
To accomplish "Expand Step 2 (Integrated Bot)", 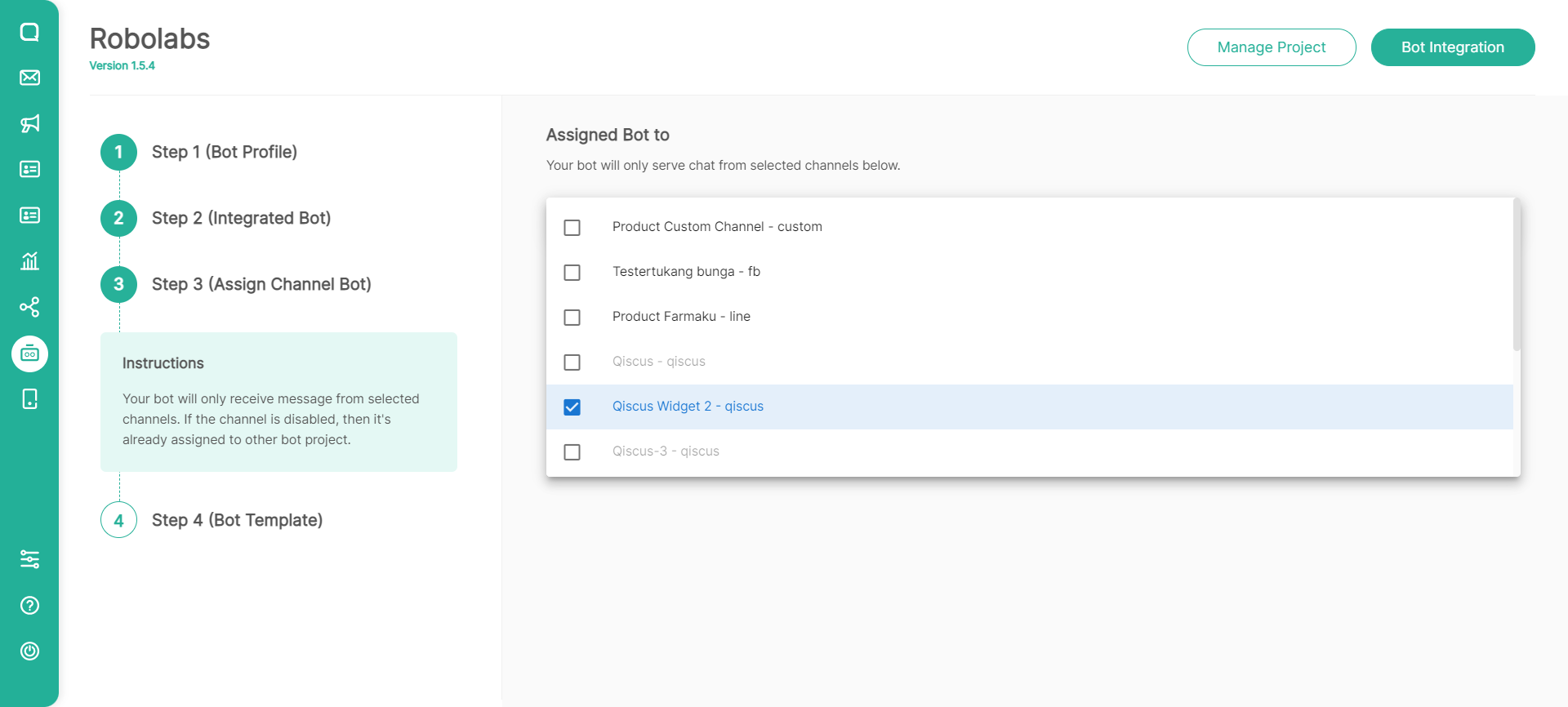I will coord(241,218).
